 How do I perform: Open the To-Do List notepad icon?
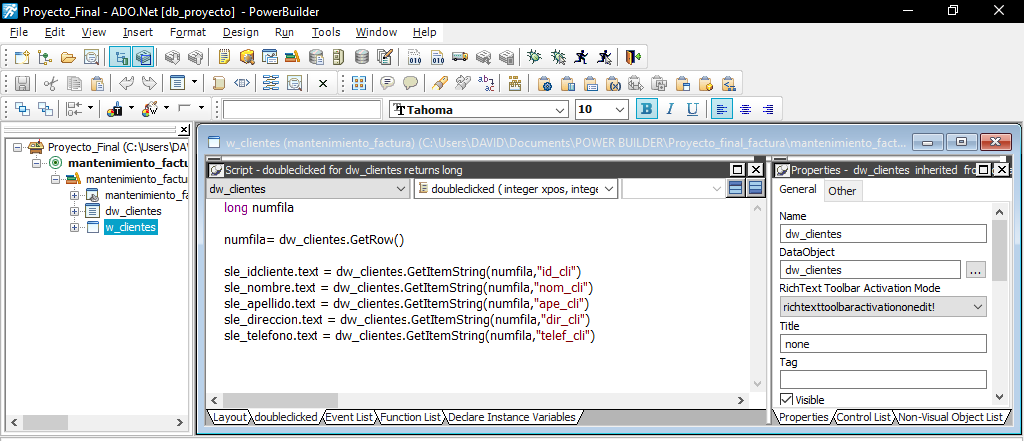[225, 57]
